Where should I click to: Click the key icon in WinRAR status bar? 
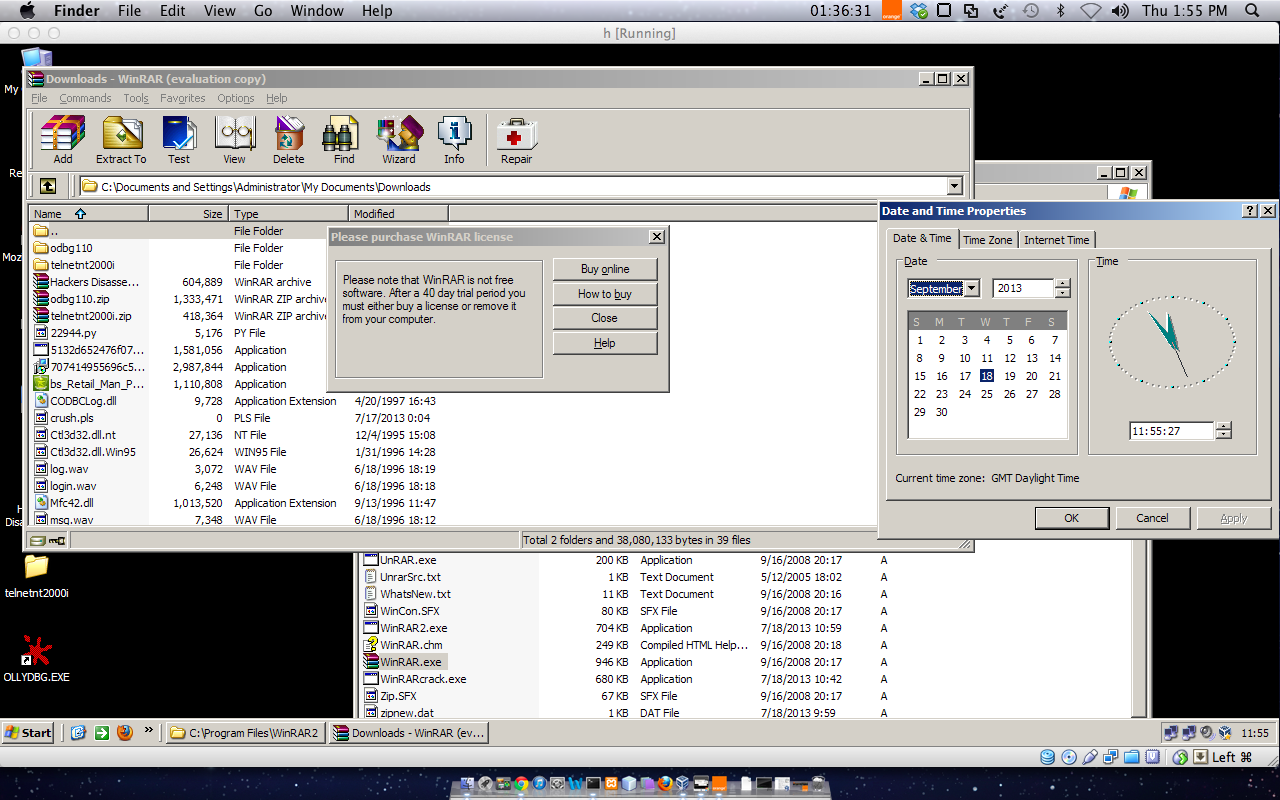(x=56, y=540)
